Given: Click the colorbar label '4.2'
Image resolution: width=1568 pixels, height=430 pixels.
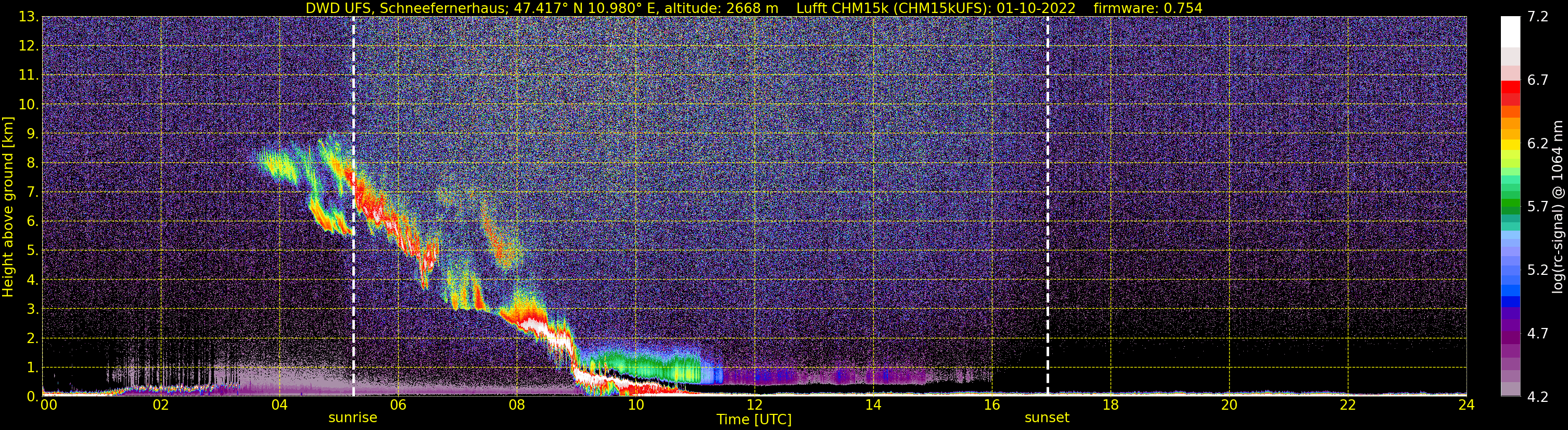Looking at the screenshot, I should 1538,397.
